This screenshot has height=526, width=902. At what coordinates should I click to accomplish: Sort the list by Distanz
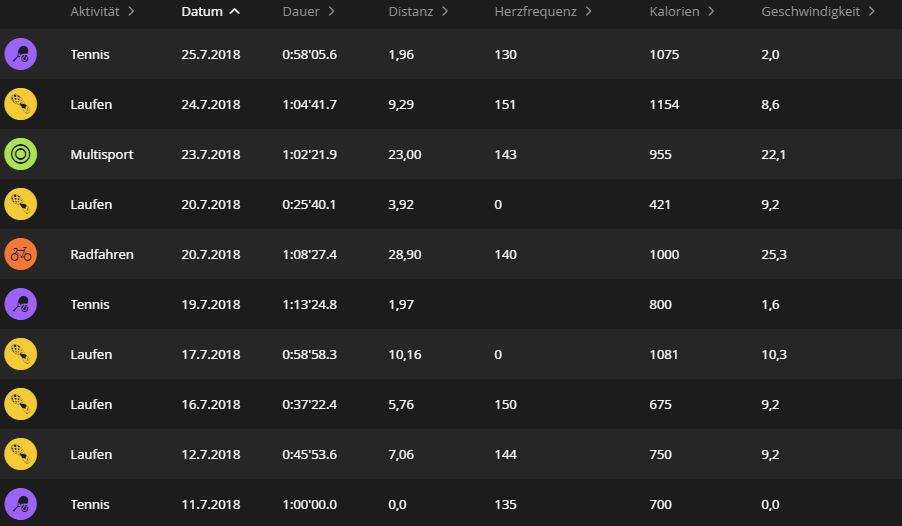[x=418, y=11]
